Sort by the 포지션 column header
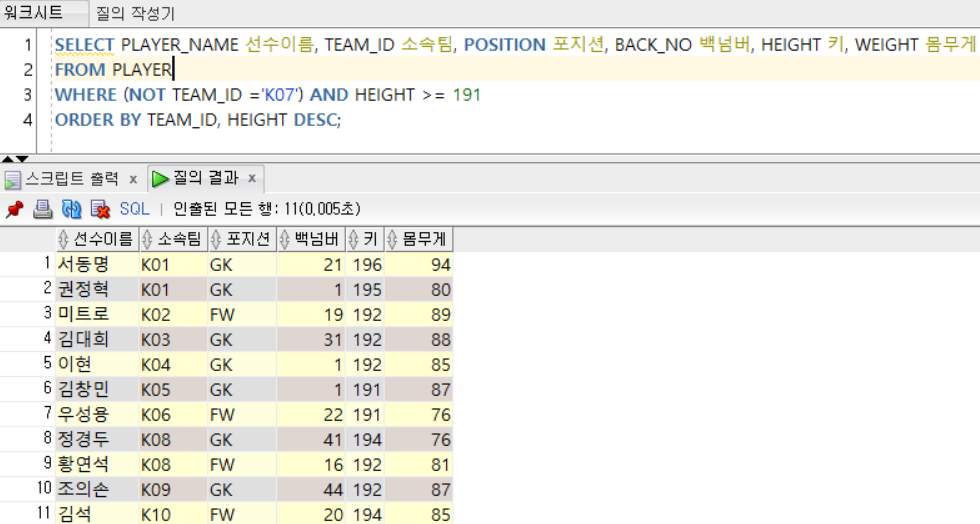 (x=242, y=239)
